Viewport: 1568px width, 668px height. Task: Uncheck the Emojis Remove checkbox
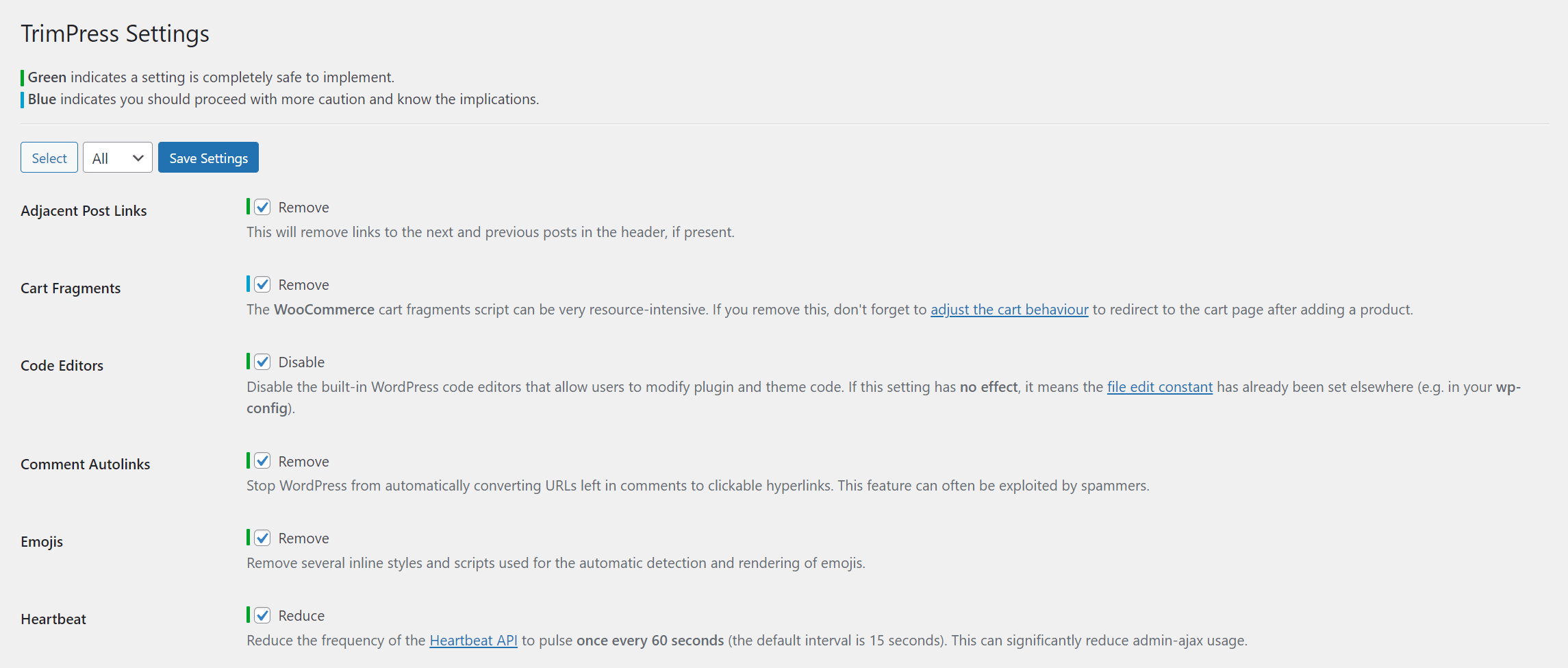[x=262, y=538]
